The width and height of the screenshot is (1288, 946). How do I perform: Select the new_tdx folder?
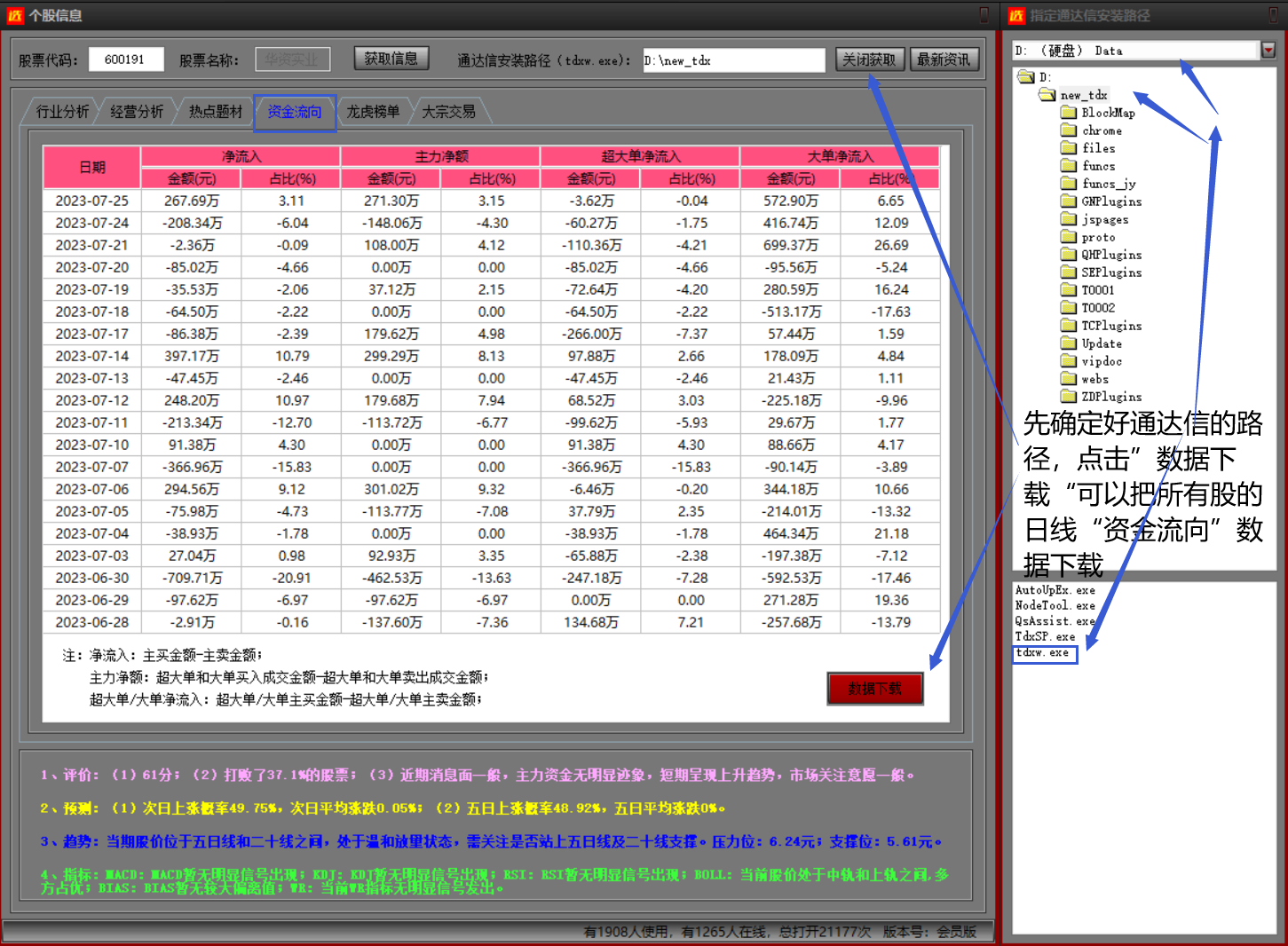(x=1074, y=95)
